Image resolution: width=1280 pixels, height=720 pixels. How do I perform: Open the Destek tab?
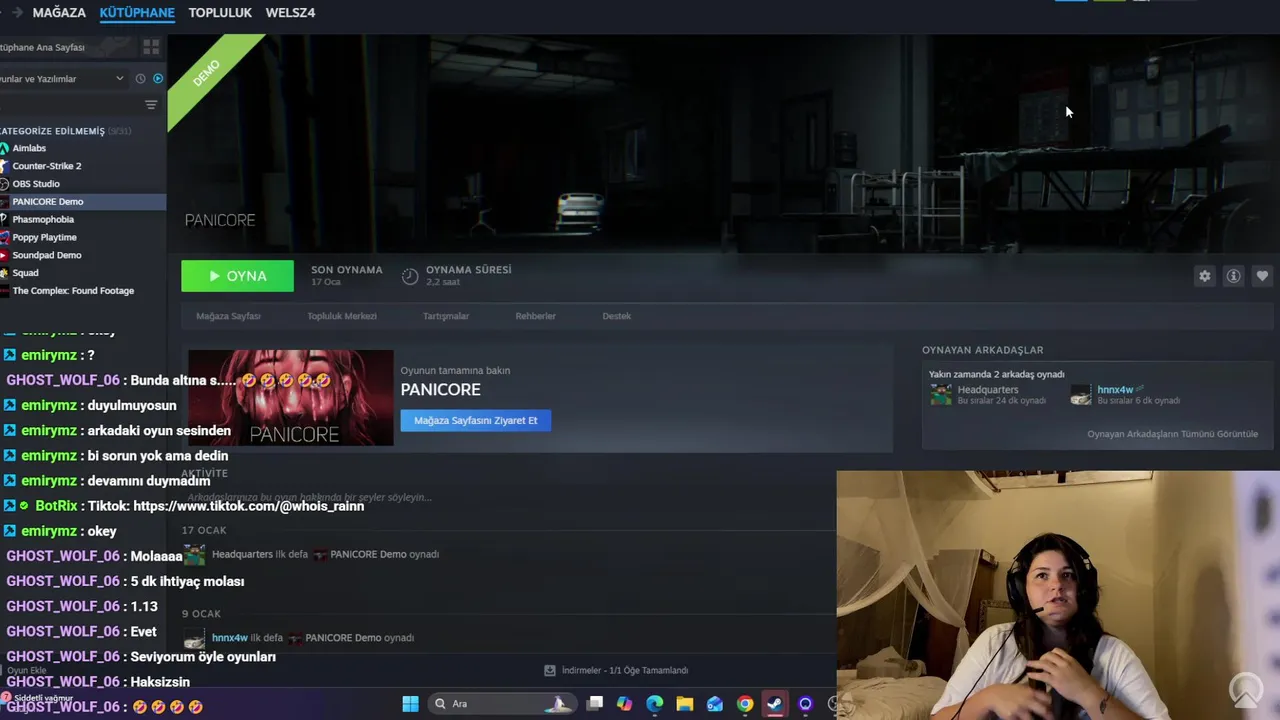click(x=617, y=316)
